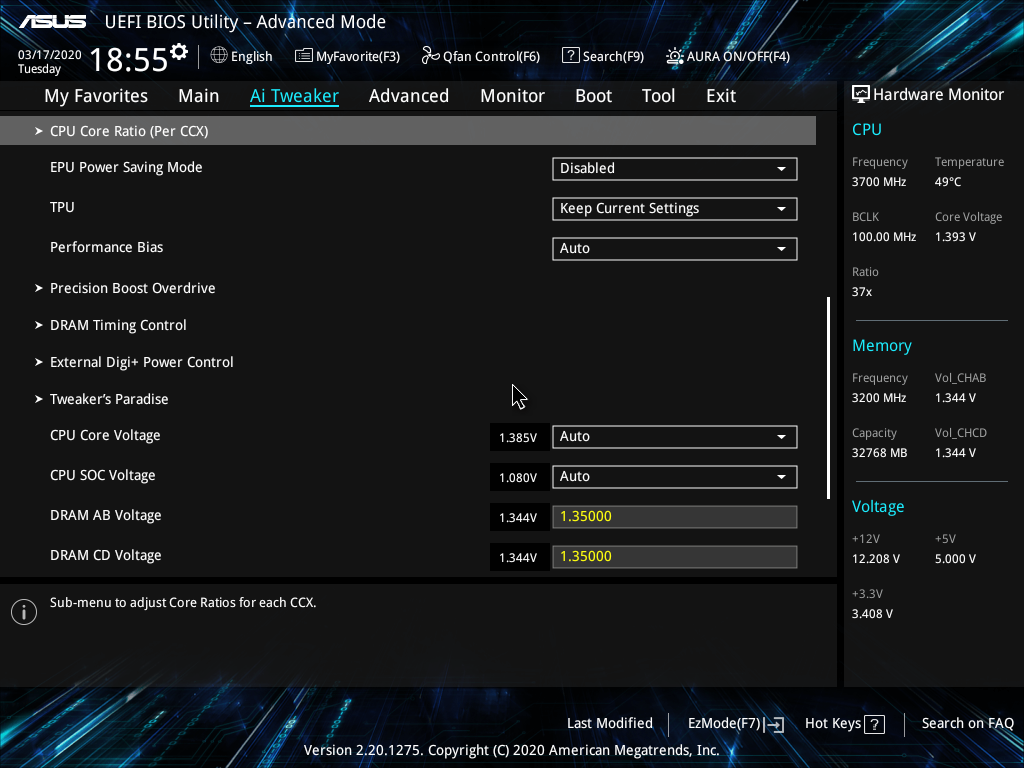Select the Ai Tweaker tab
This screenshot has width=1024, height=768.
[x=294, y=96]
